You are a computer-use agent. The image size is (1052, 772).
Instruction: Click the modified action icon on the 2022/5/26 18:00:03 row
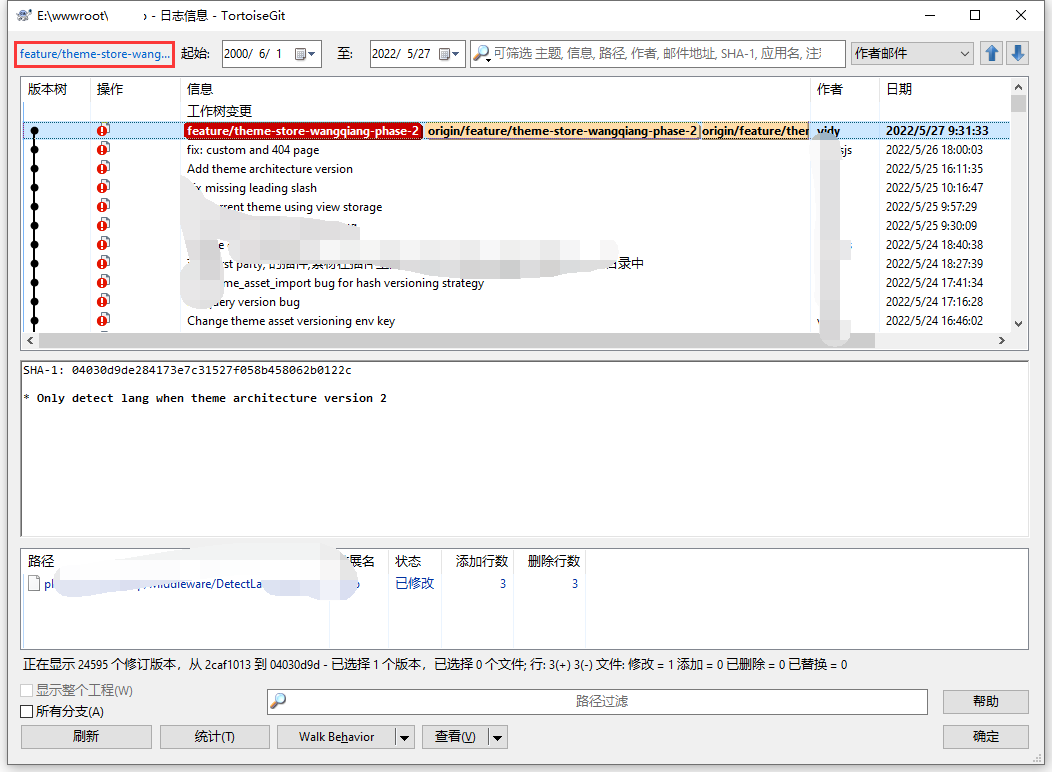(x=103, y=150)
